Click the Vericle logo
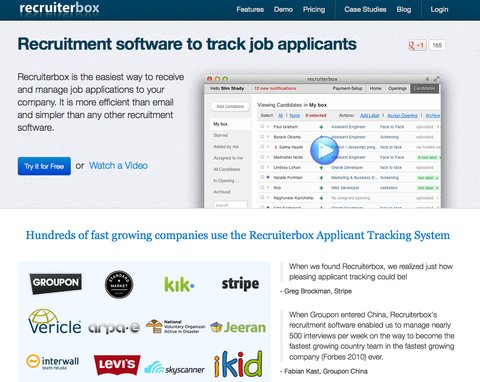480x382 pixels. [54, 322]
